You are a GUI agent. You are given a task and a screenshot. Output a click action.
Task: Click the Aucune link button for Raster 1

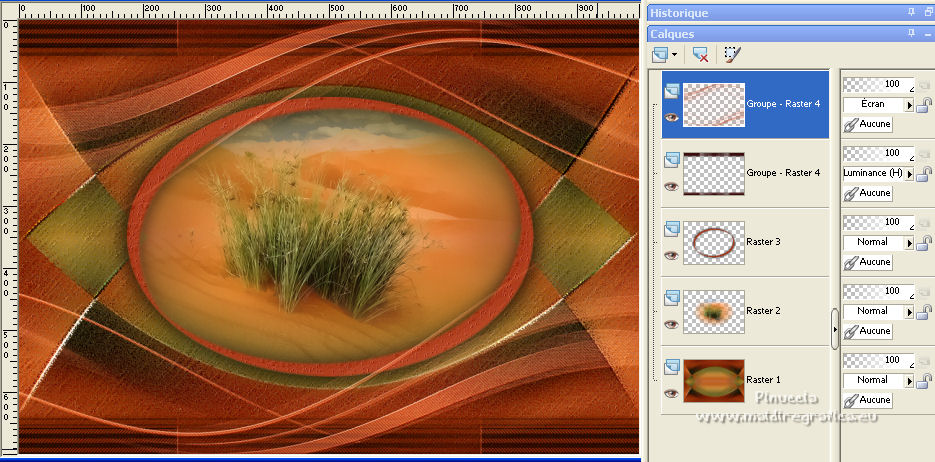click(x=868, y=400)
